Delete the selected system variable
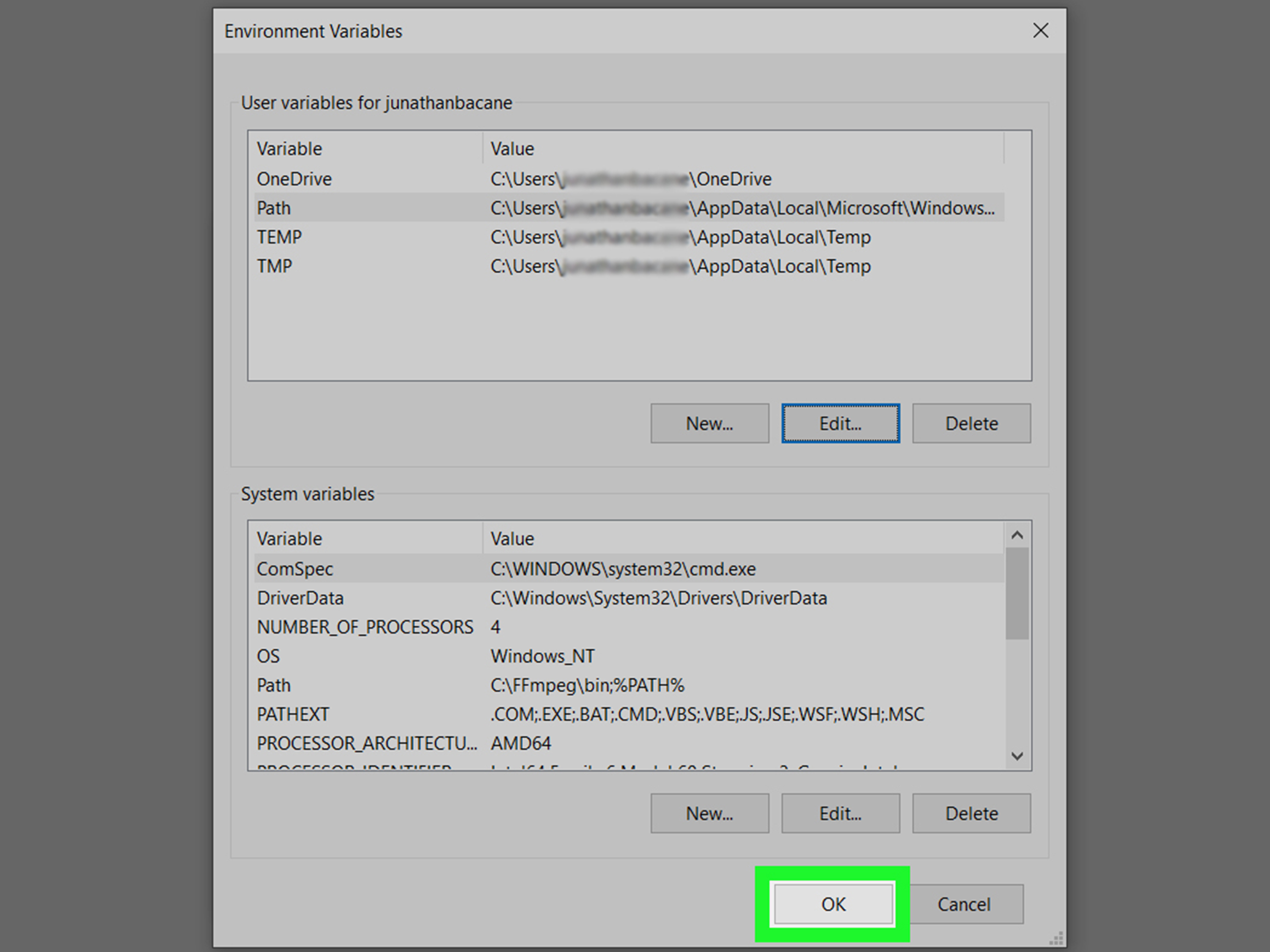 click(x=971, y=813)
